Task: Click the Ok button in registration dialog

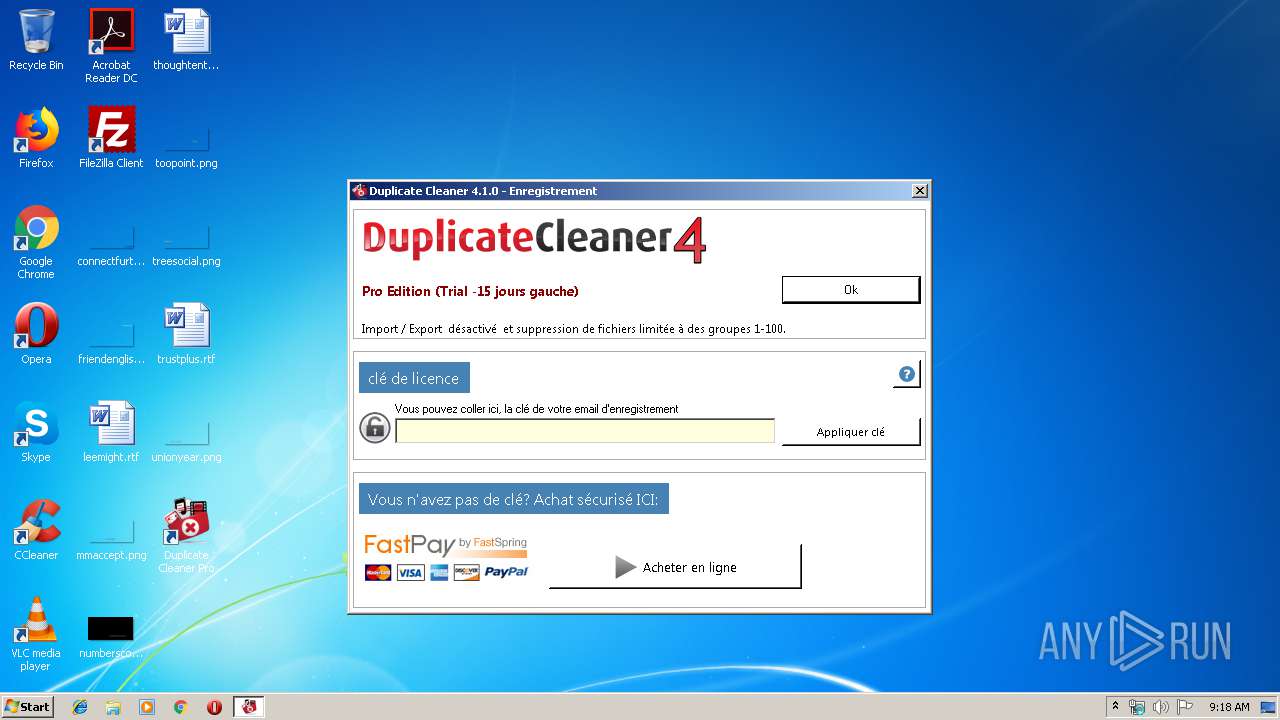Action: (851, 290)
